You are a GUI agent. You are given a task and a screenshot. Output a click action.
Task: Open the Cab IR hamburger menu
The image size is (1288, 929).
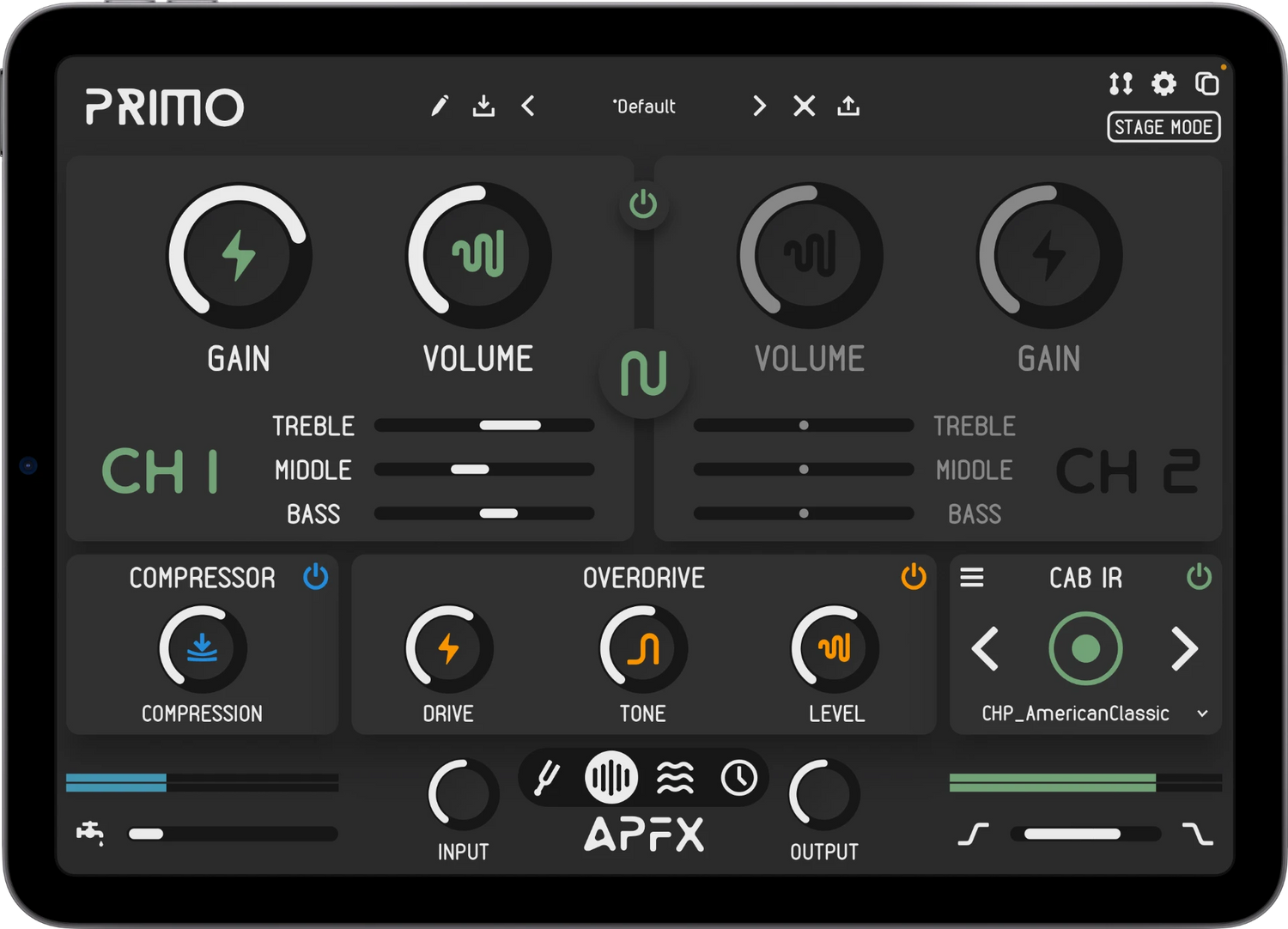coord(972,578)
